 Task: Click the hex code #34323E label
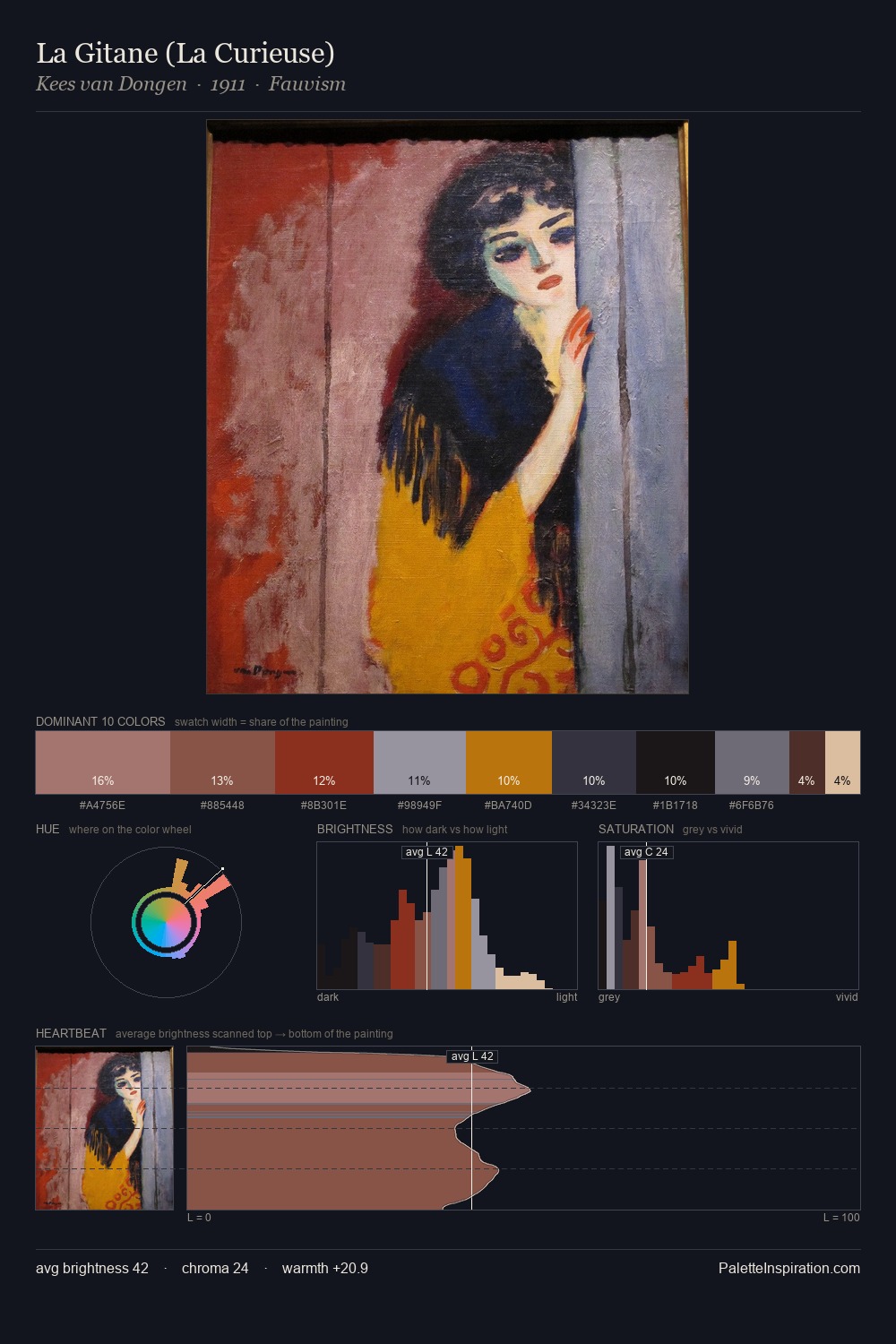593,805
